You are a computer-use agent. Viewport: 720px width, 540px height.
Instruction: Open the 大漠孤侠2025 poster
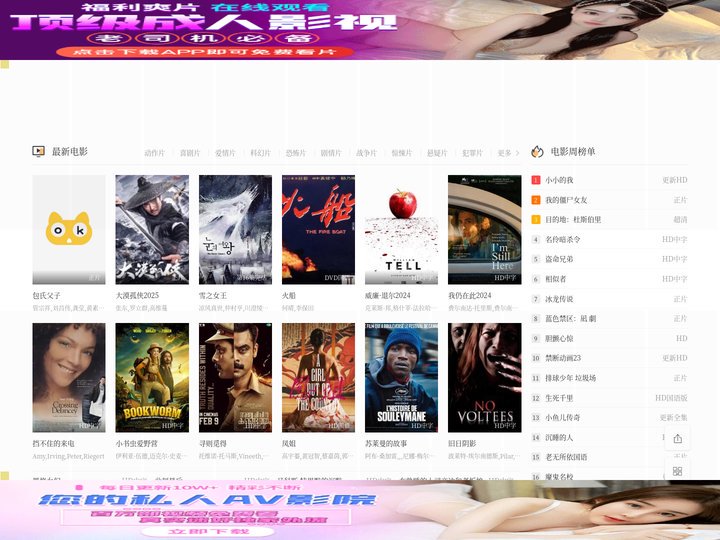pyautogui.click(x=152, y=230)
